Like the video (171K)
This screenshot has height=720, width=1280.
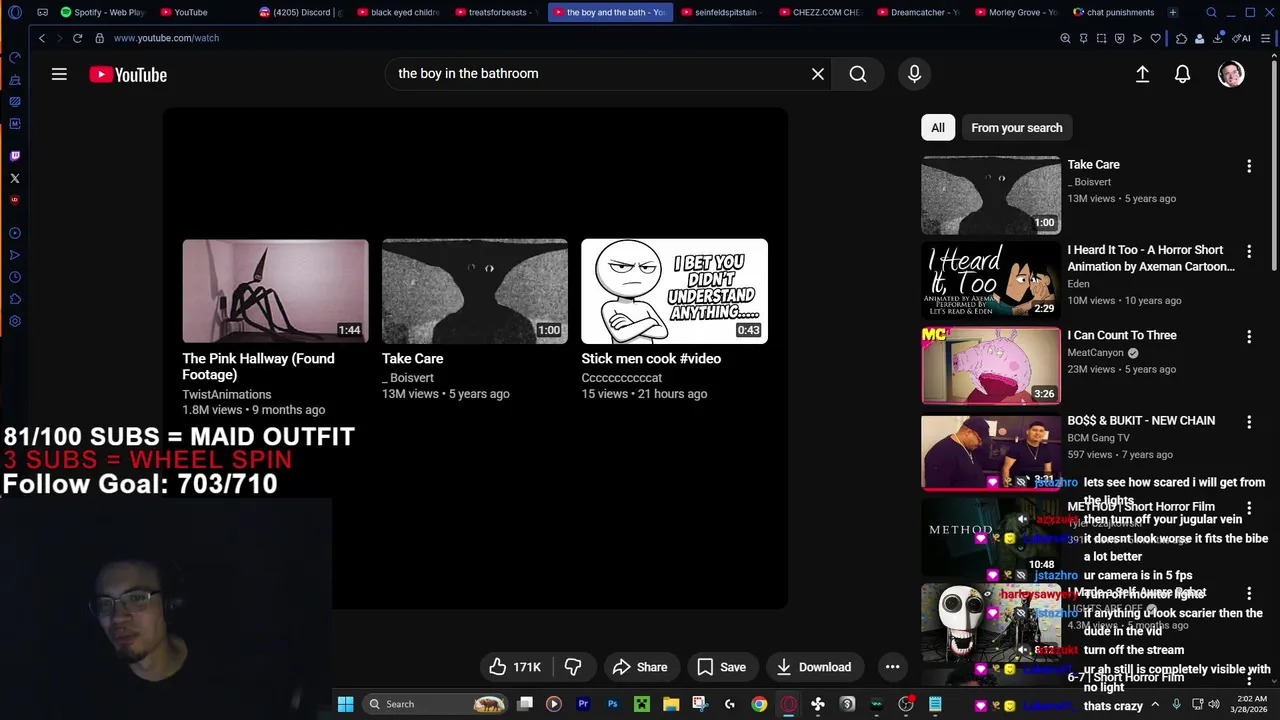click(515, 667)
